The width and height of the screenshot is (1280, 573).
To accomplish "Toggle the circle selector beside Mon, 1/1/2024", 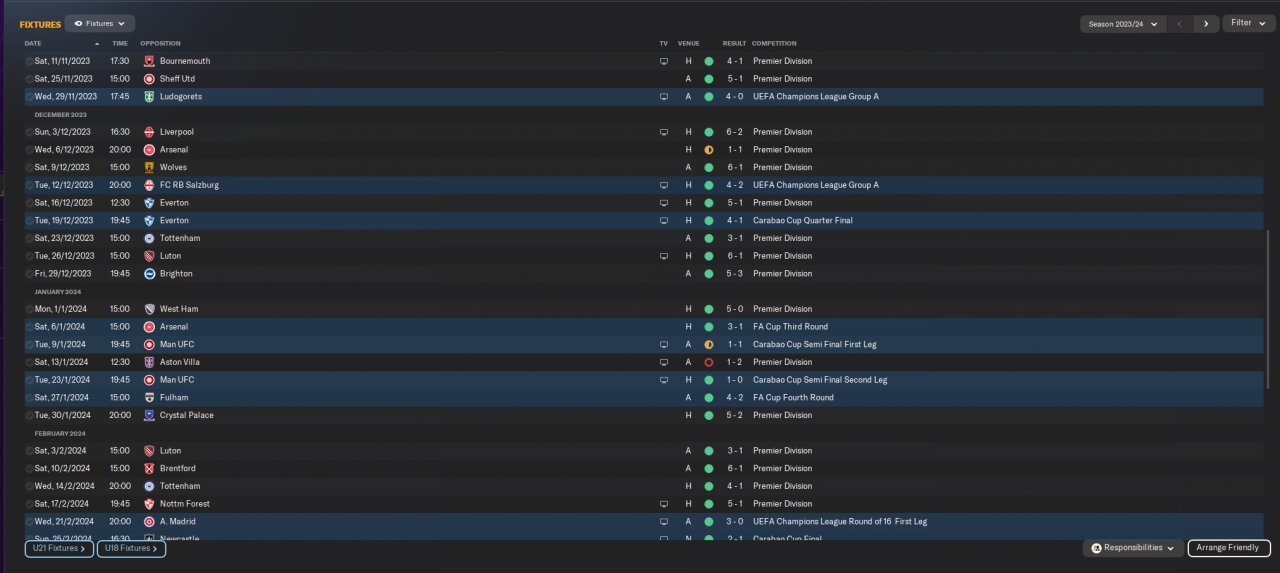I will coord(29,309).
